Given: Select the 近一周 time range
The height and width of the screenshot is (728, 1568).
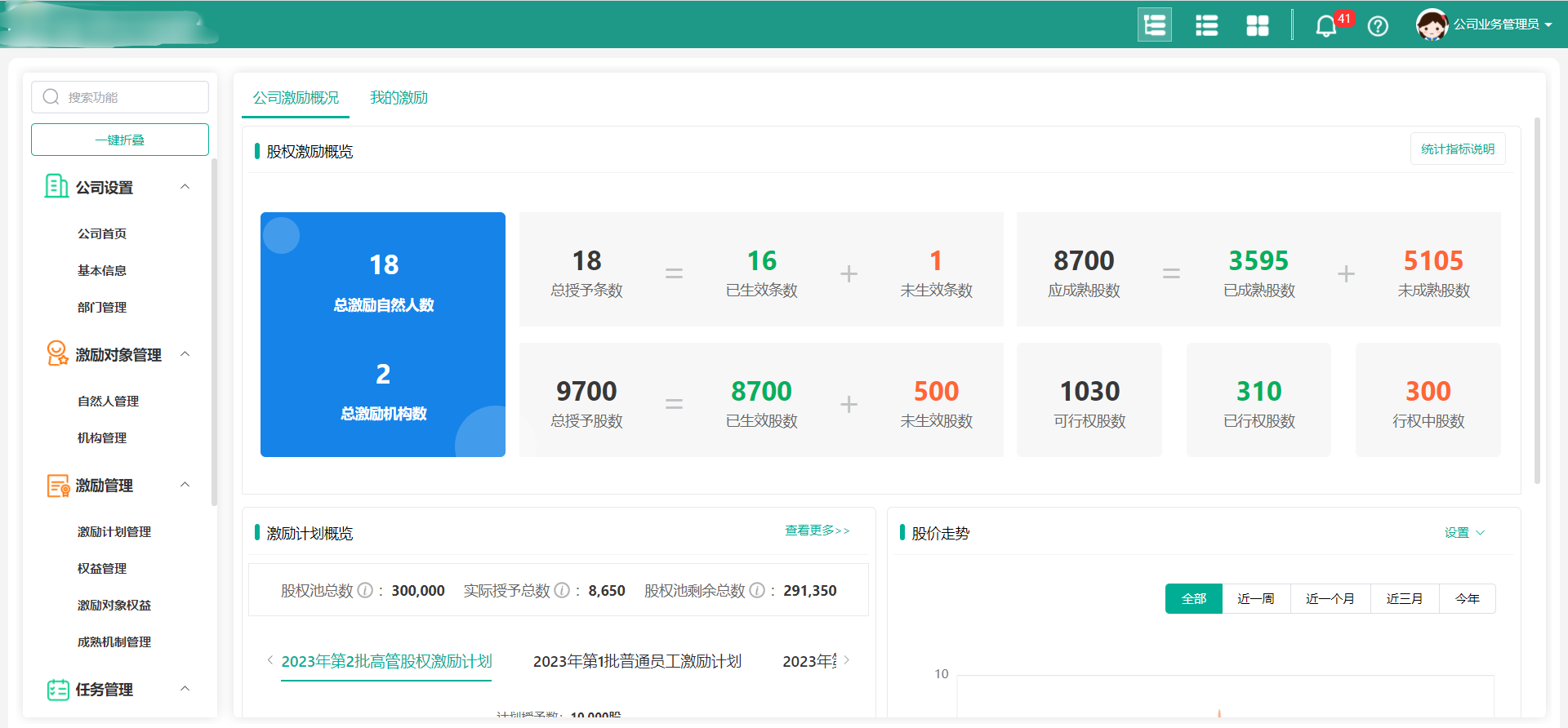Looking at the screenshot, I should [x=1256, y=598].
